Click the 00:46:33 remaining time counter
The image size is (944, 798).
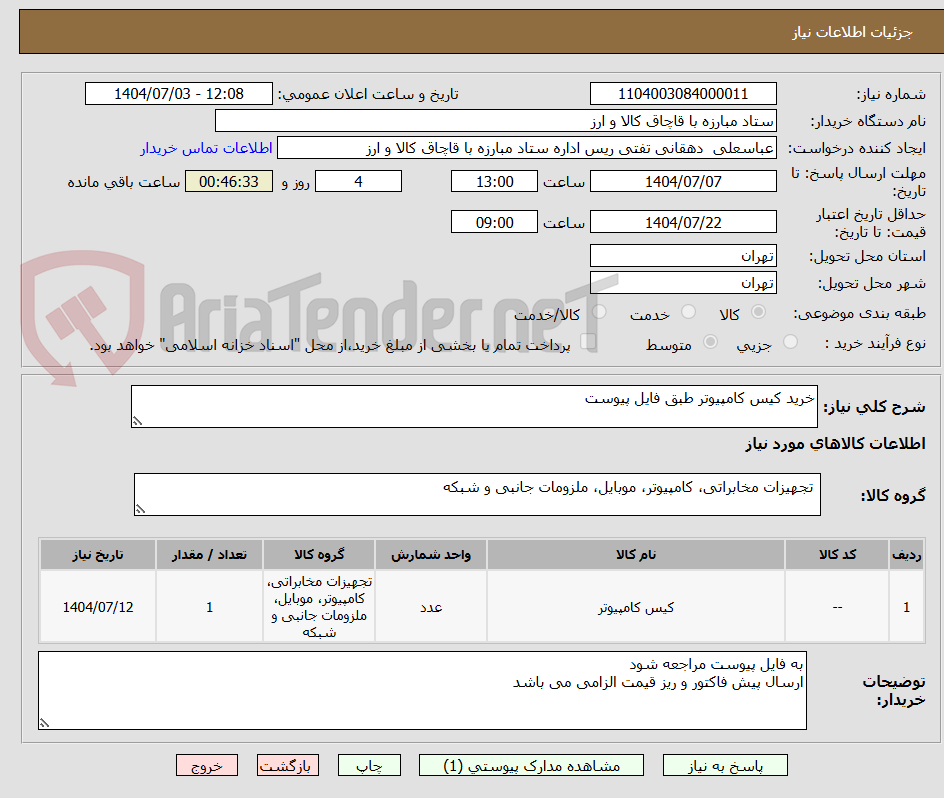(228, 181)
